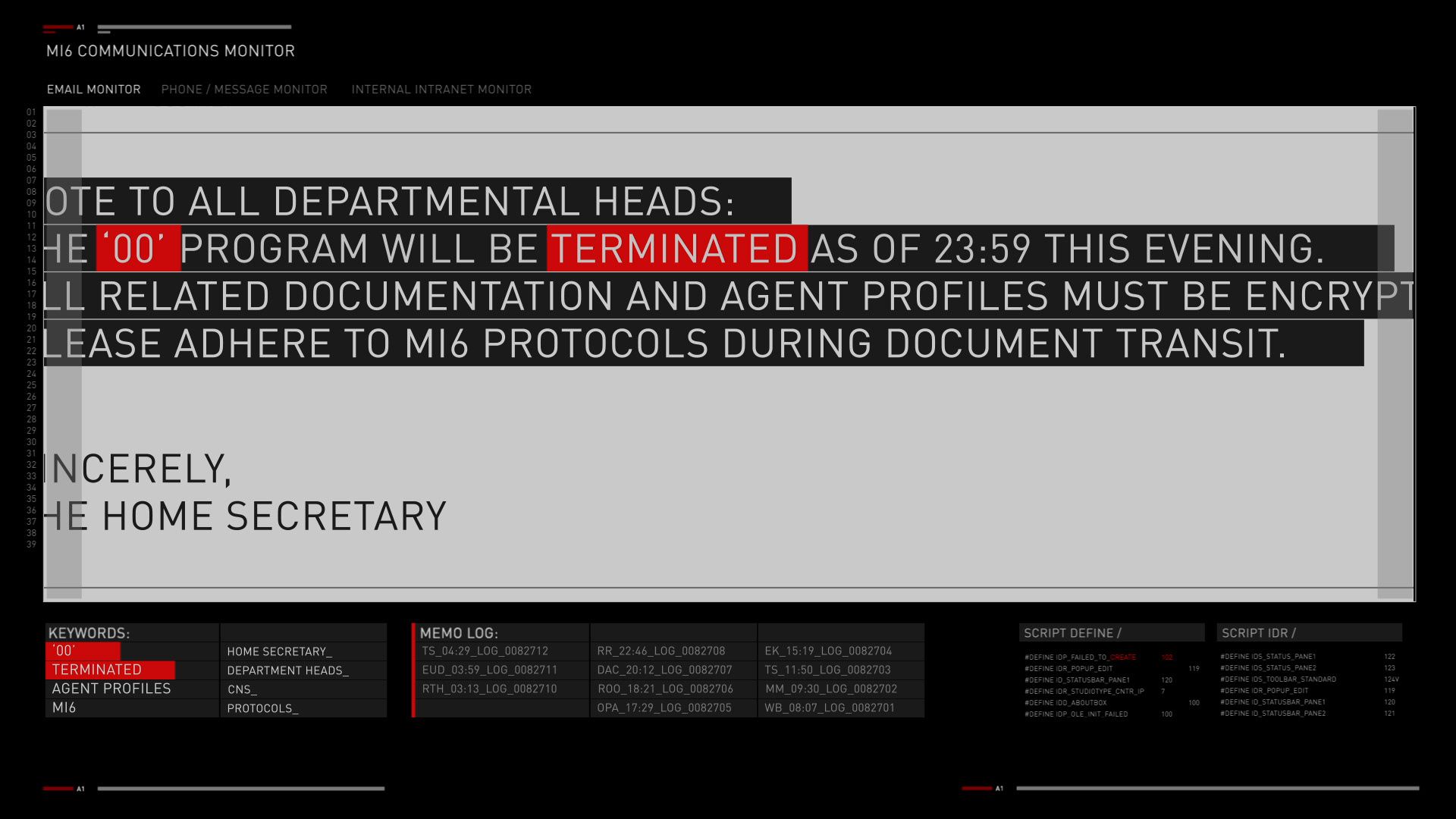Click the right vertical scrollbar of email pane
1456x819 pixels.
point(1395,354)
